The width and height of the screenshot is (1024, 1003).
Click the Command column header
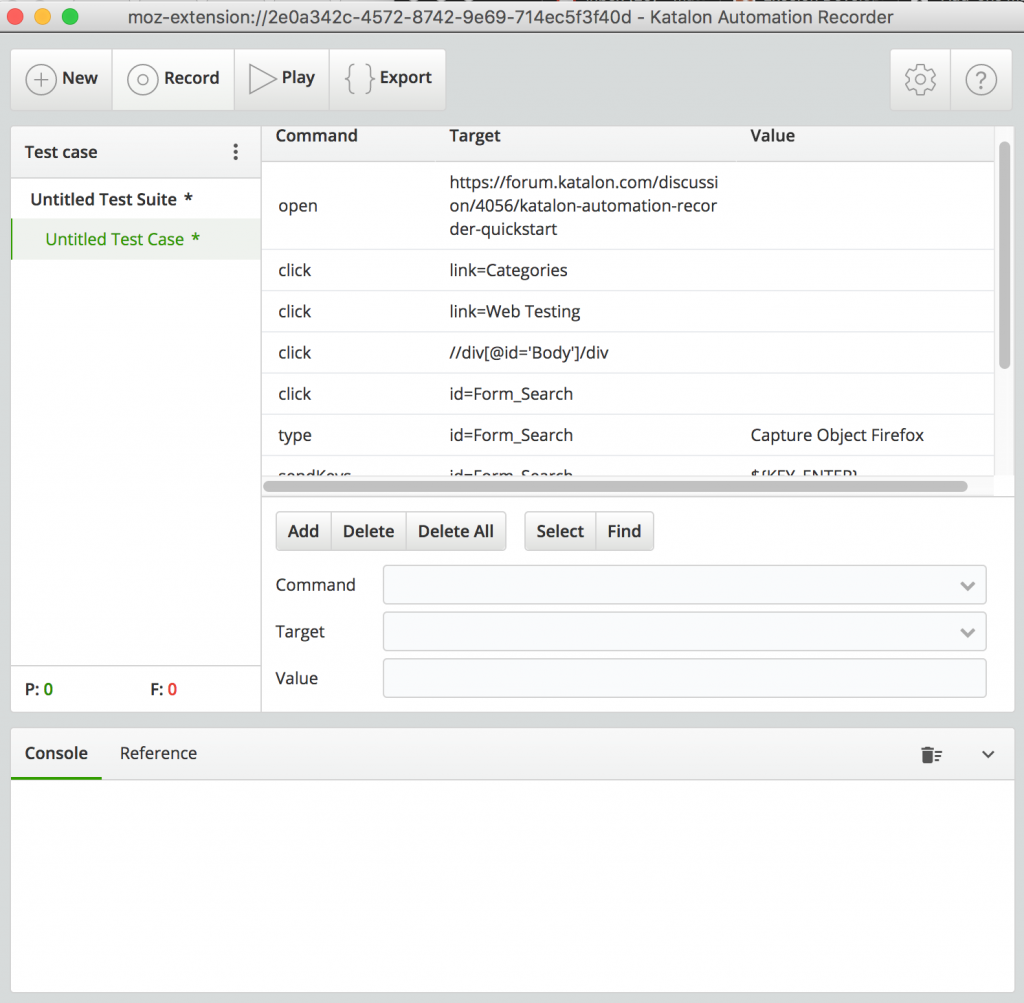(x=317, y=136)
